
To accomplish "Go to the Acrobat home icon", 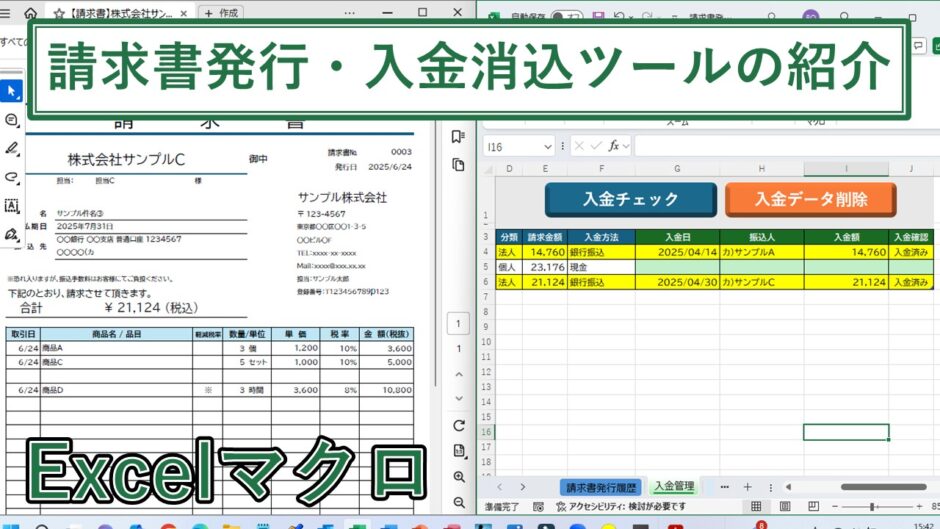I will 30,13.
